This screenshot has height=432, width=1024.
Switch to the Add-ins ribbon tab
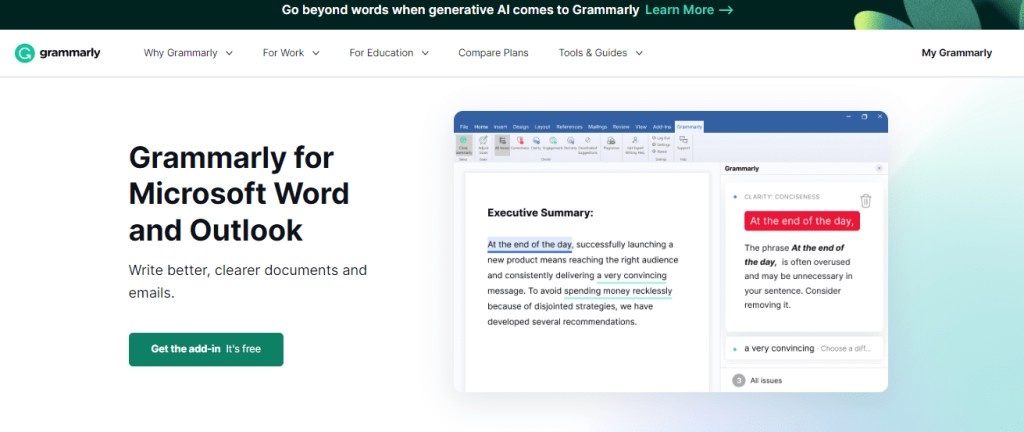point(662,127)
